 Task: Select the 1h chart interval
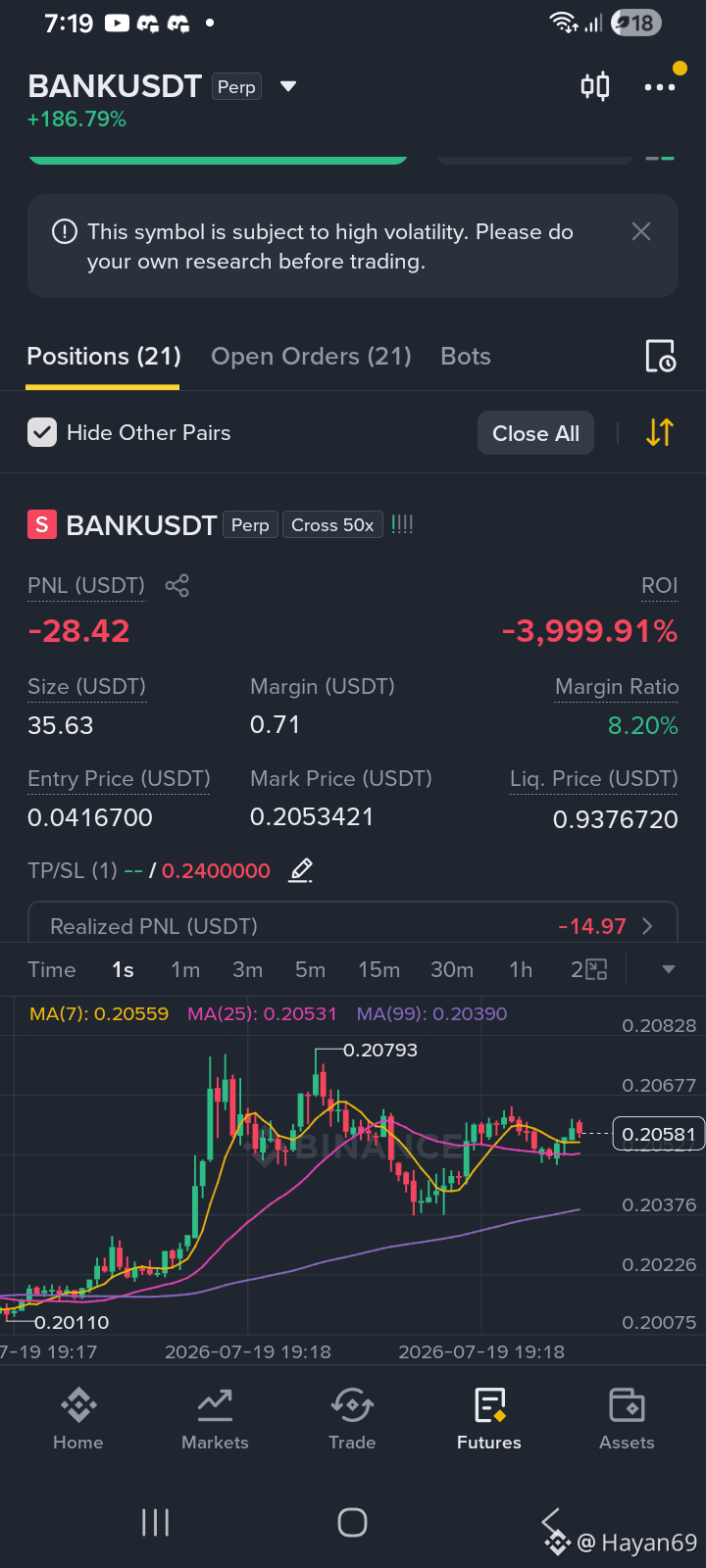coord(521,970)
